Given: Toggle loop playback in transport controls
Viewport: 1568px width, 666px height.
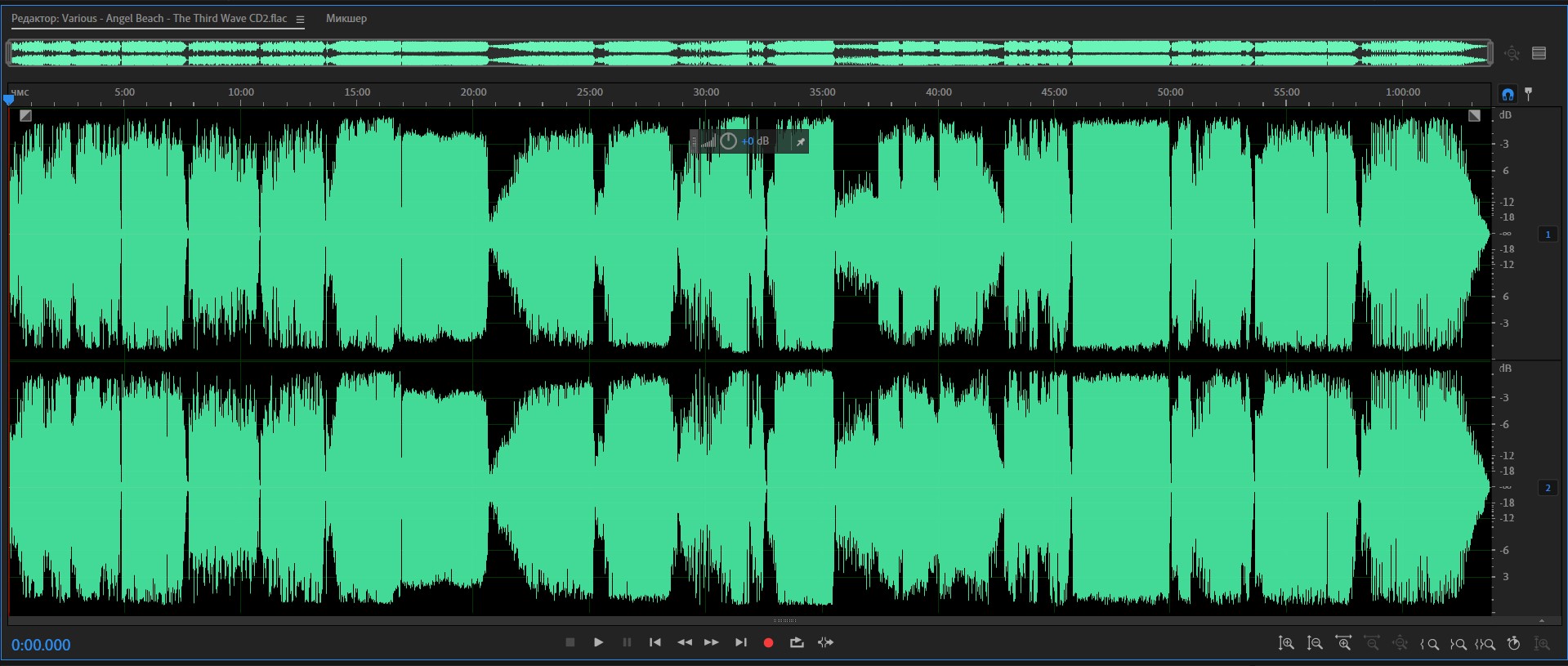Looking at the screenshot, I should [x=797, y=642].
